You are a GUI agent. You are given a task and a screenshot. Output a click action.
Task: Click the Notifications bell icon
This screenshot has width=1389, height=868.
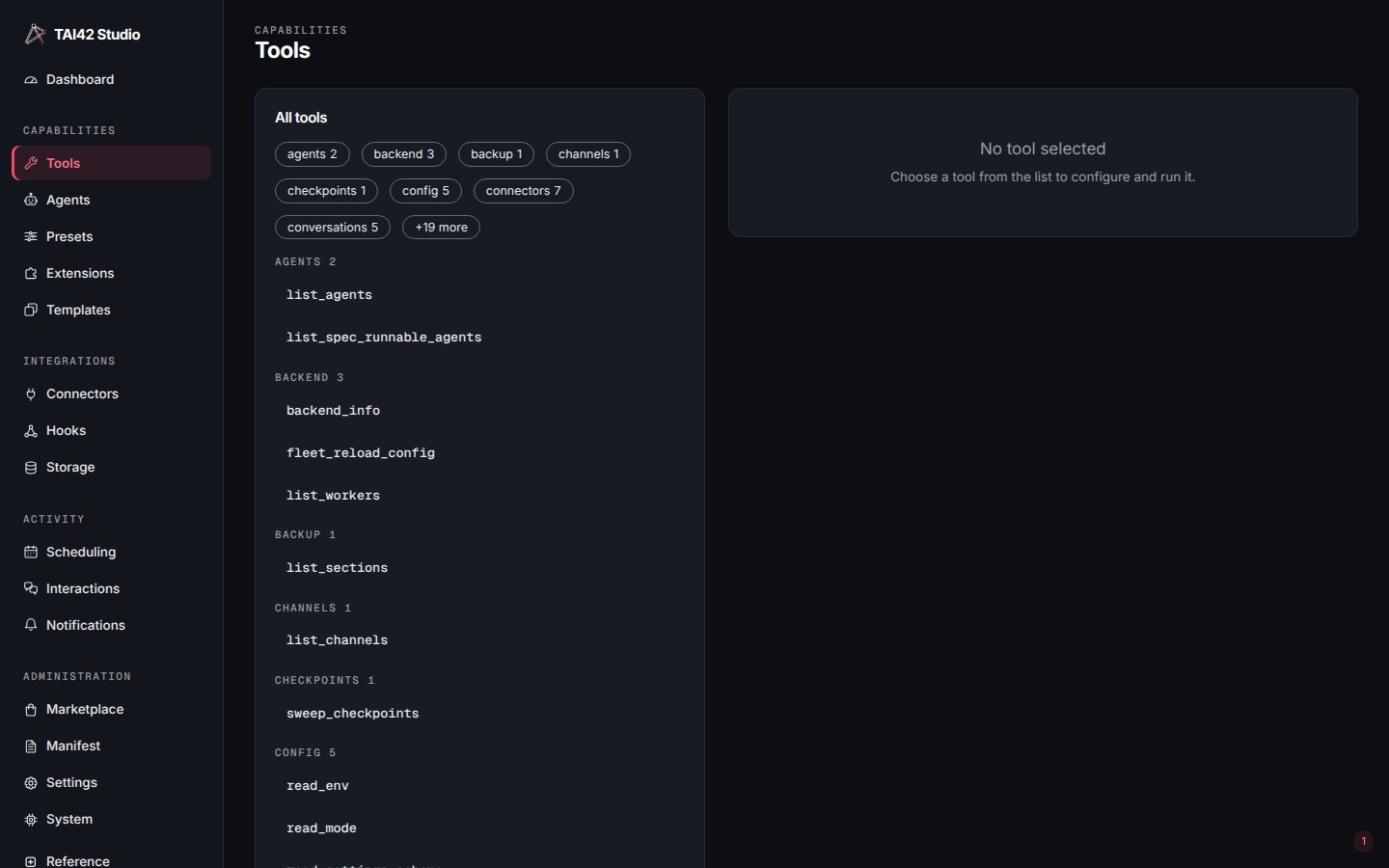pos(31,626)
